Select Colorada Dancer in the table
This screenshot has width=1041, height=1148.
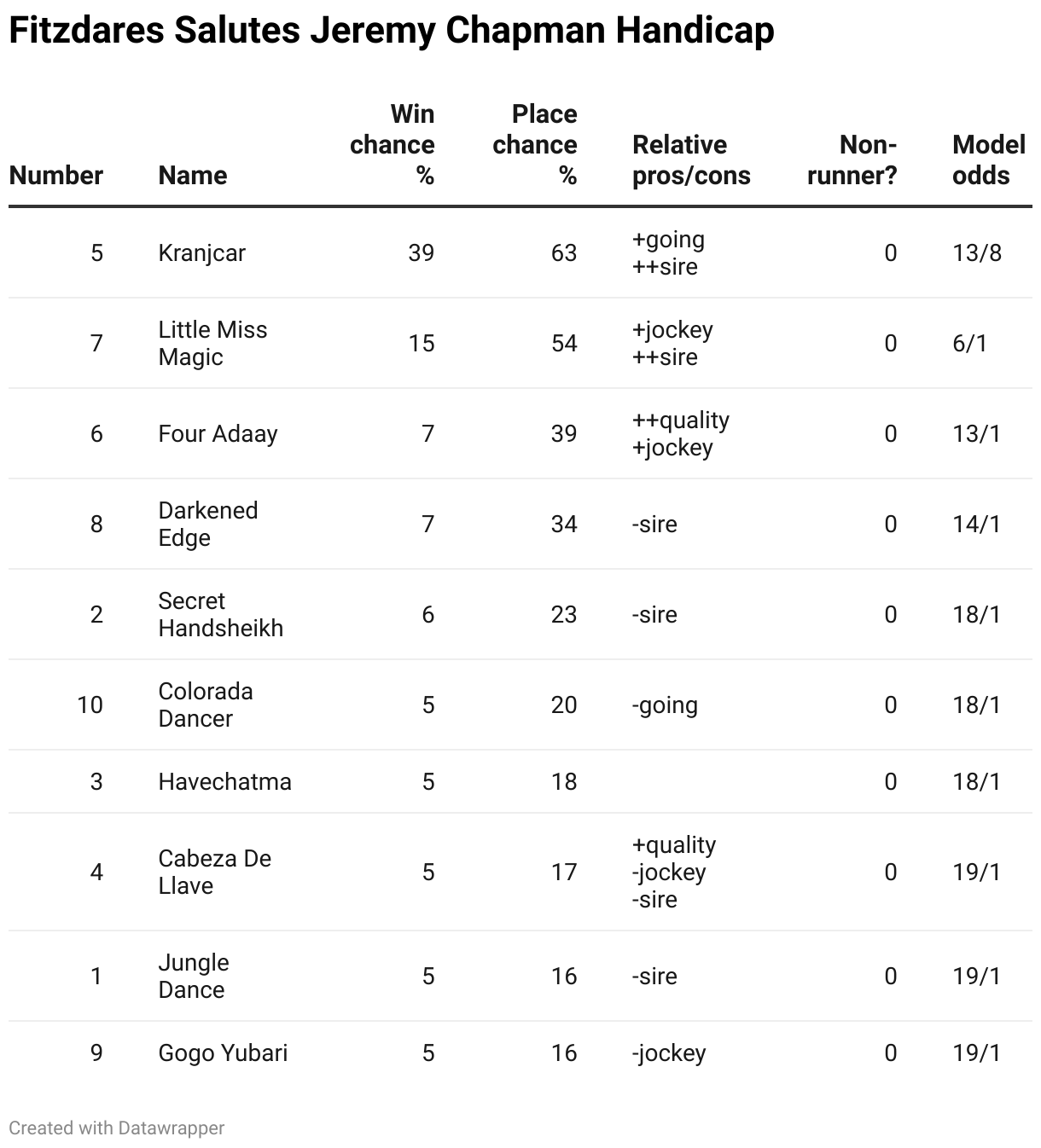click(206, 705)
